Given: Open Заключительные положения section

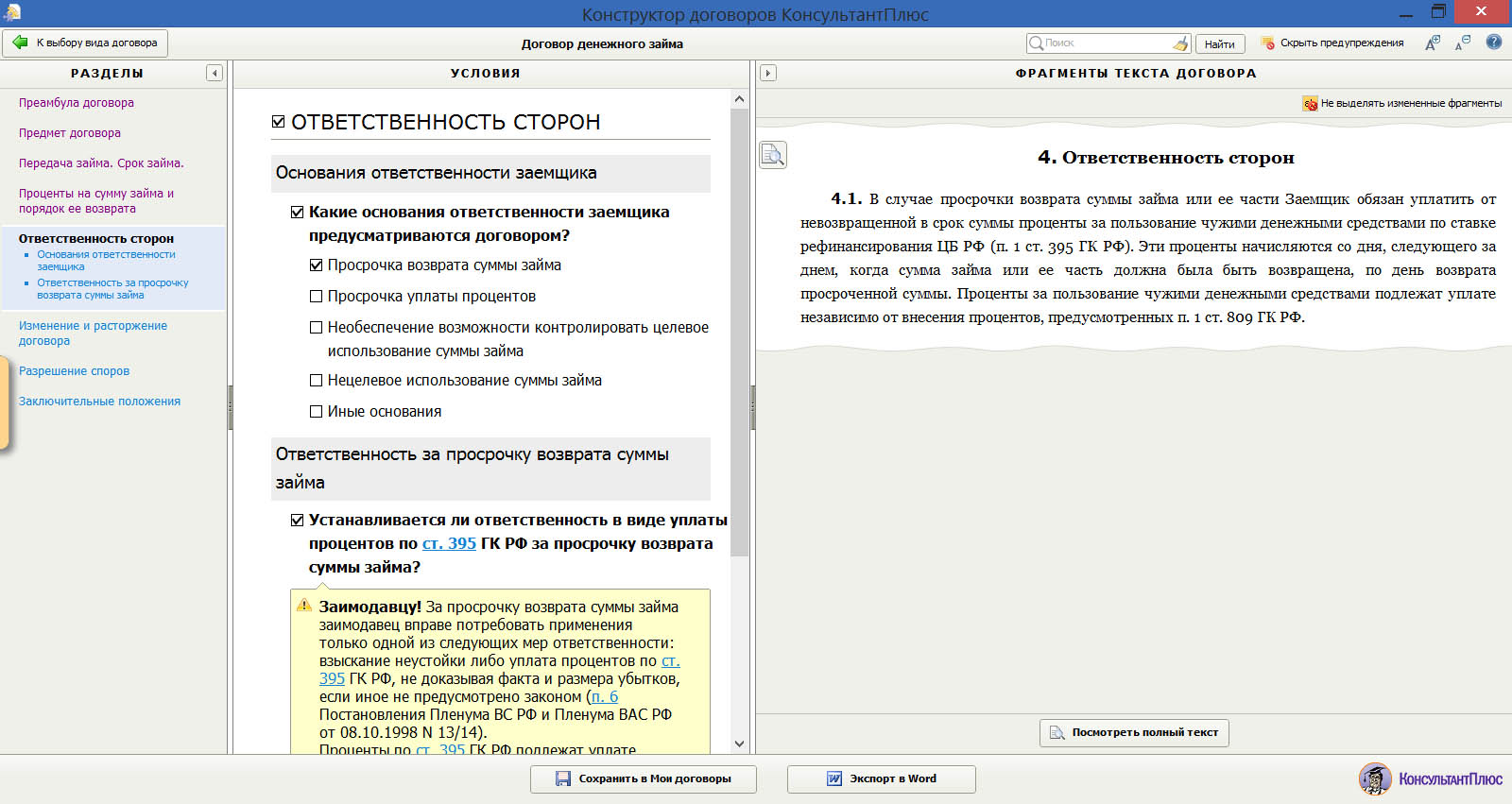Looking at the screenshot, I should tap(99, 402).
